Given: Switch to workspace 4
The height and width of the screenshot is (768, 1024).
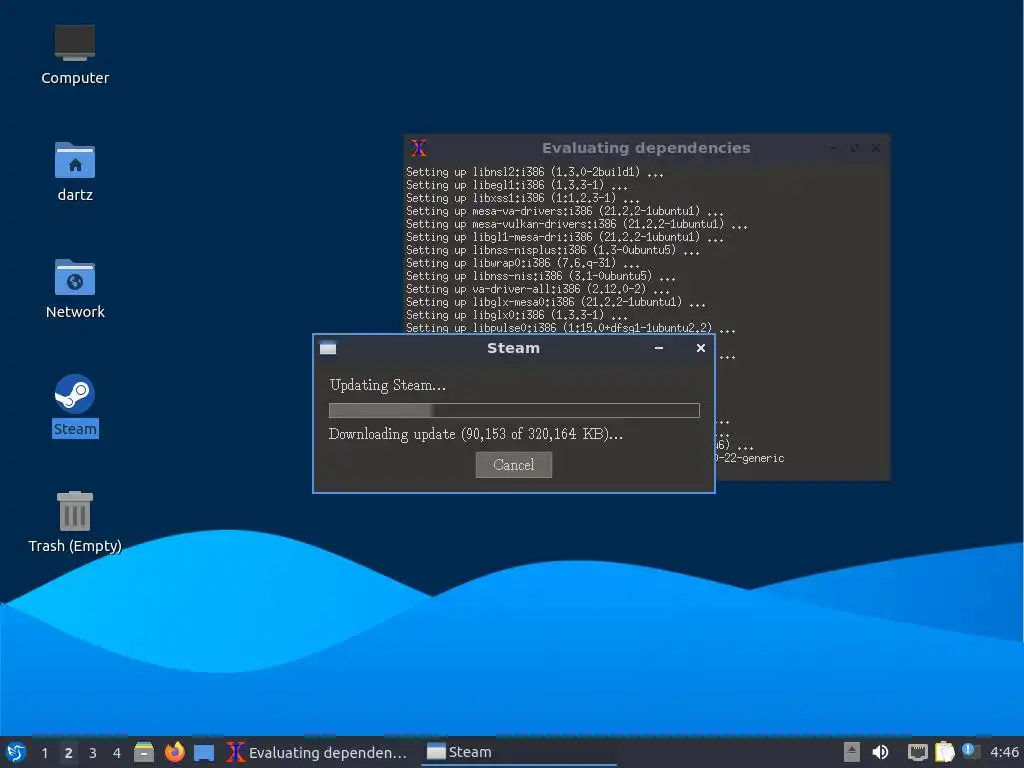Looking at the screenshot, I should [117, 753].
